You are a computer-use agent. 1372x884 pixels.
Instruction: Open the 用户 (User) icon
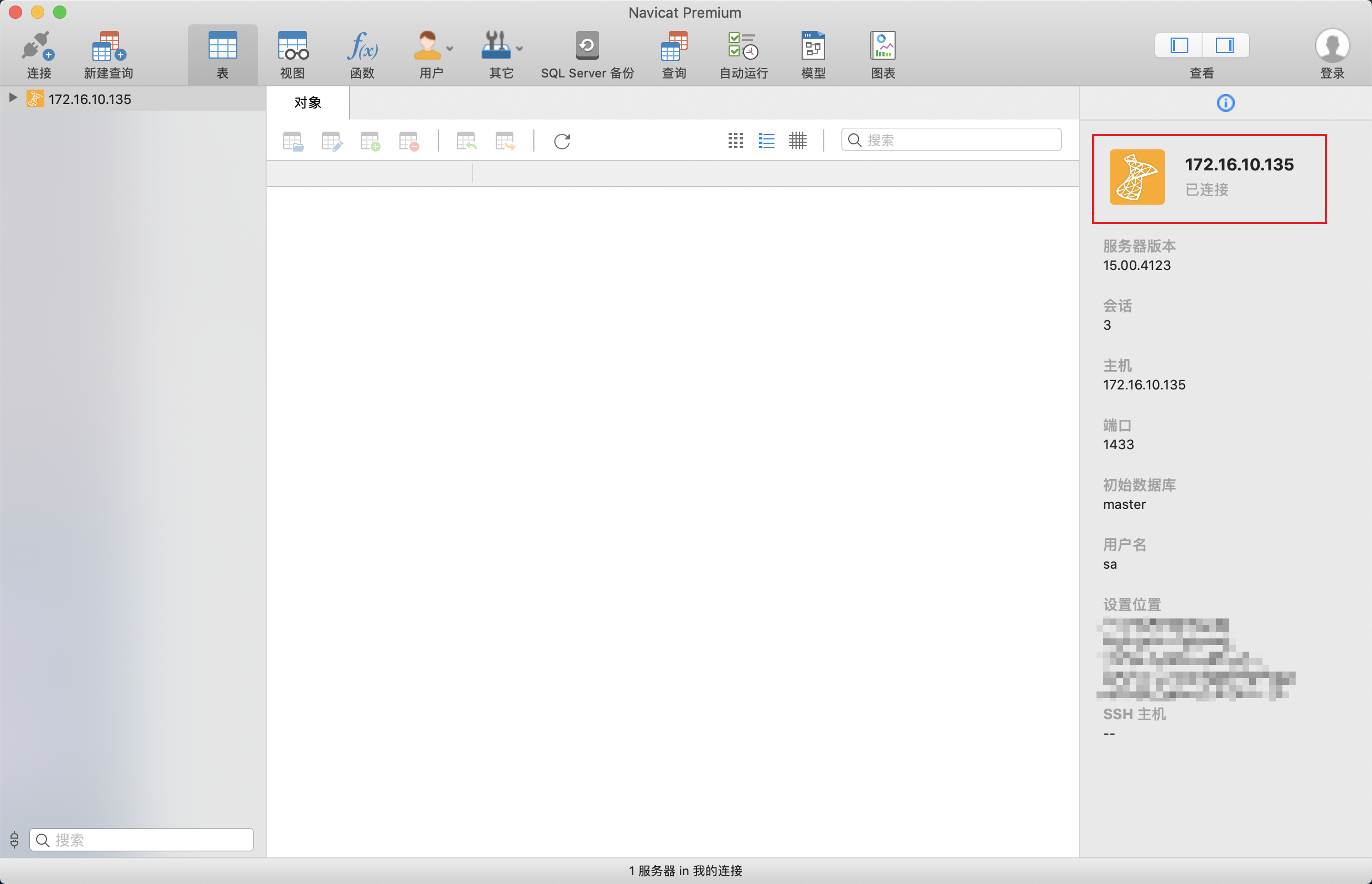coord(428,46)
